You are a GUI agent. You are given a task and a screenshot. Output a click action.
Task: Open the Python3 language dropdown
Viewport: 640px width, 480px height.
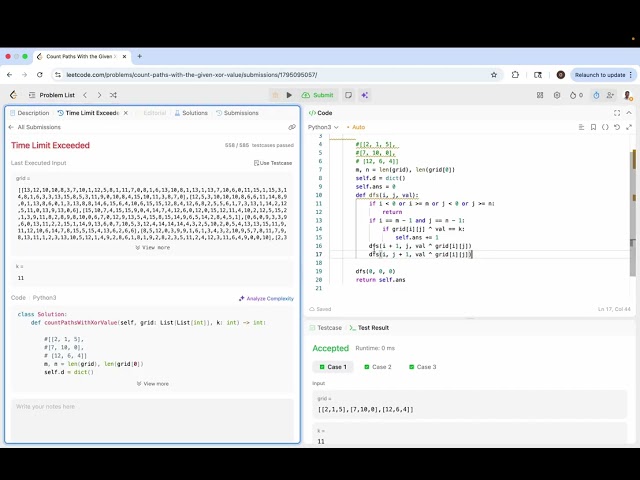(x=323, y=127)
